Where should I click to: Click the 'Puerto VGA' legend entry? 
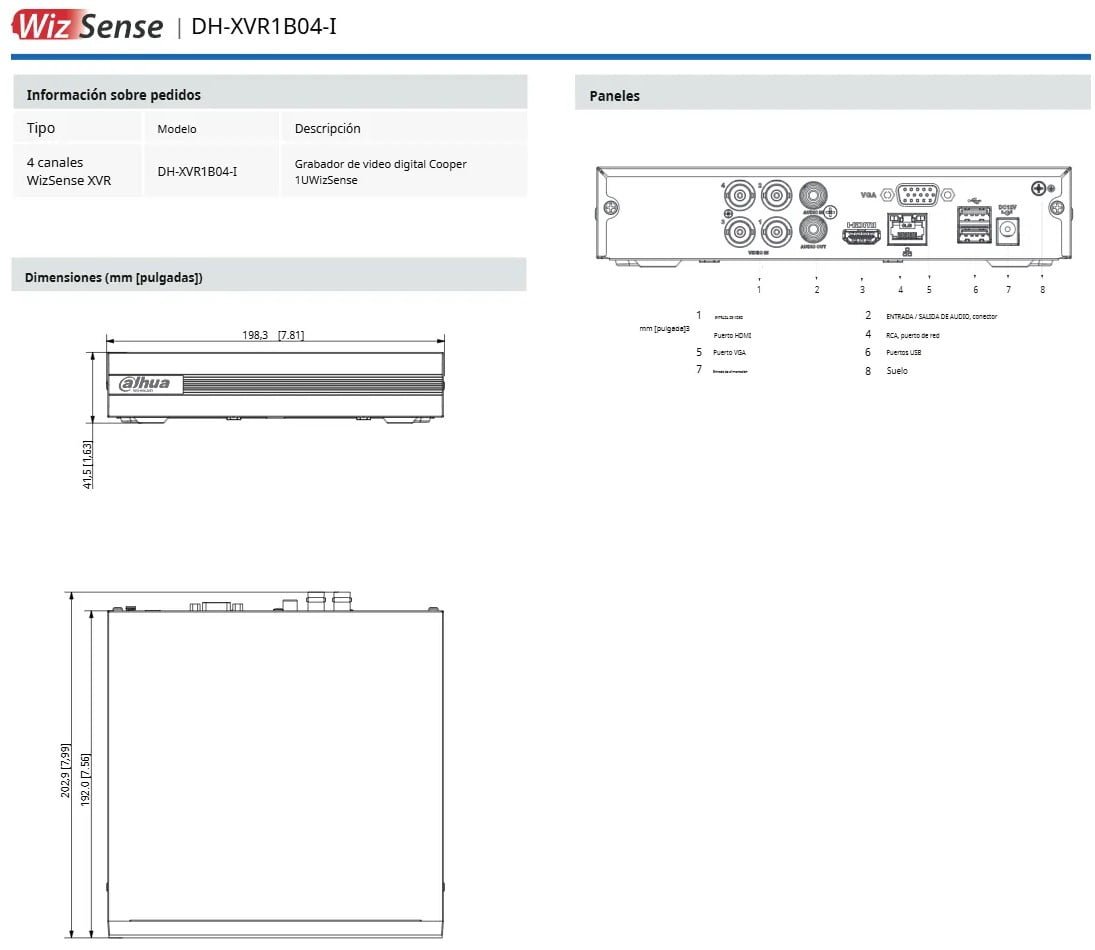pyautogui.click(x=729, y=353)
